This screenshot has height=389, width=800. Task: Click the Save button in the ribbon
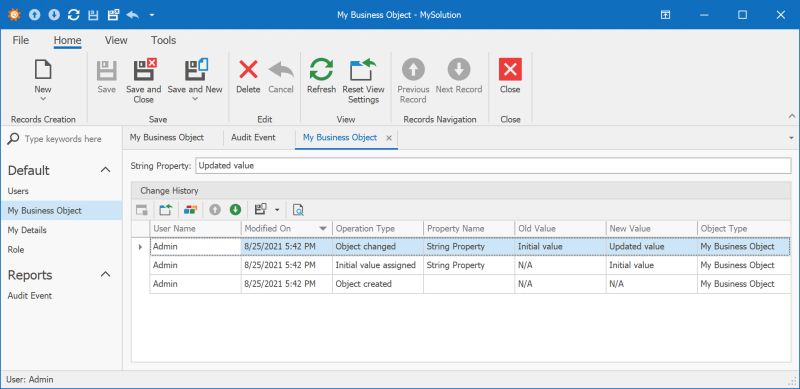click(x=107, y=77)
